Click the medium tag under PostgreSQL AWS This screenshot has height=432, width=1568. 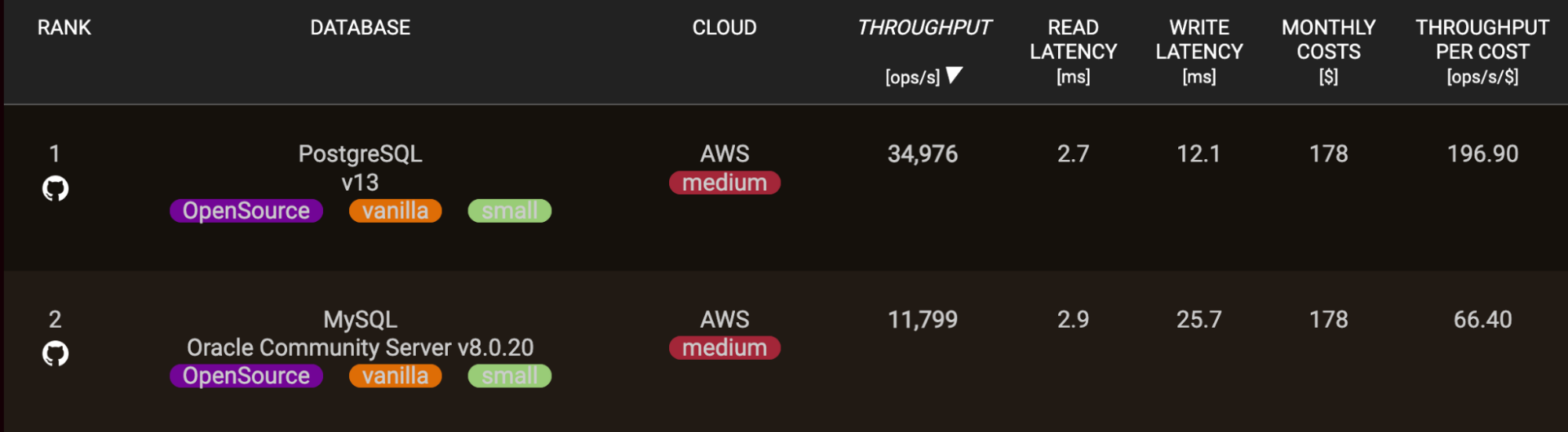click(x=724, y=183)
